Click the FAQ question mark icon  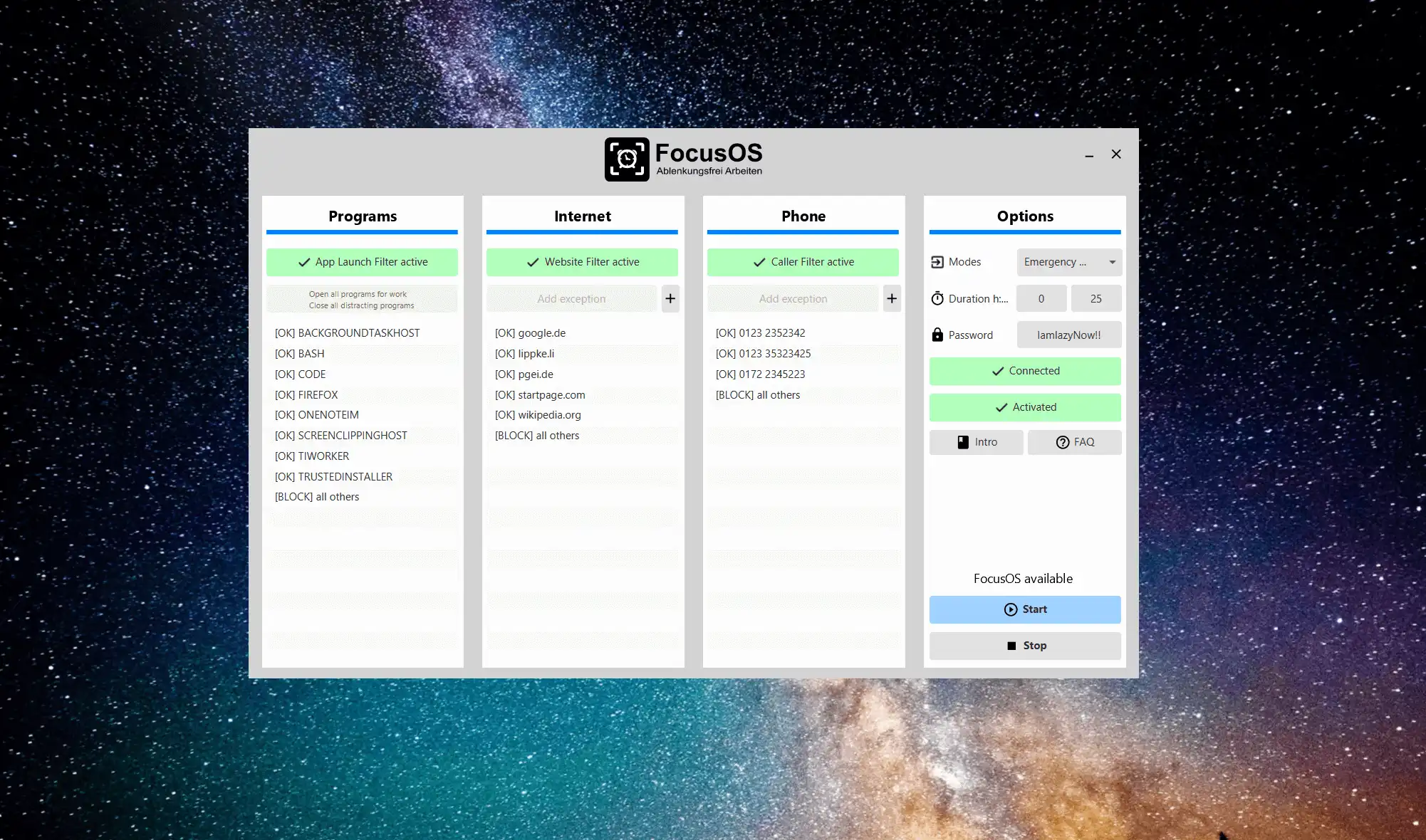(1061, 442)
